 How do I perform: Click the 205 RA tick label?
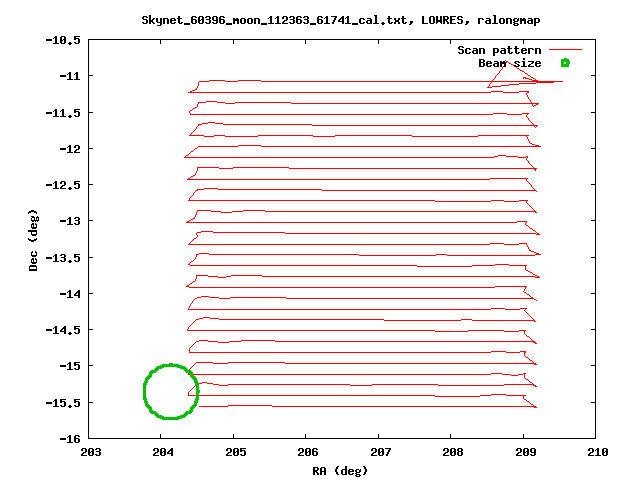(236, 452)
